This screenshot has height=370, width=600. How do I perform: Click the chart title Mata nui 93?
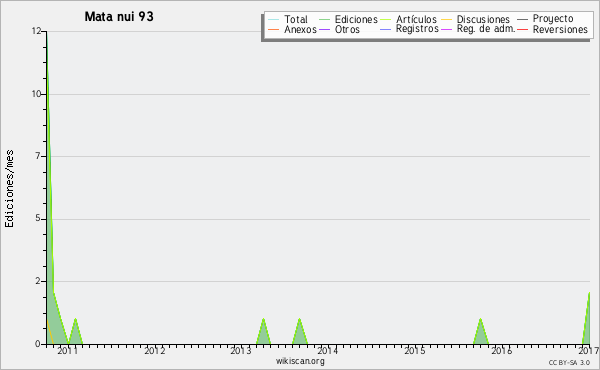pyautogui.click(x=119, y=17)
